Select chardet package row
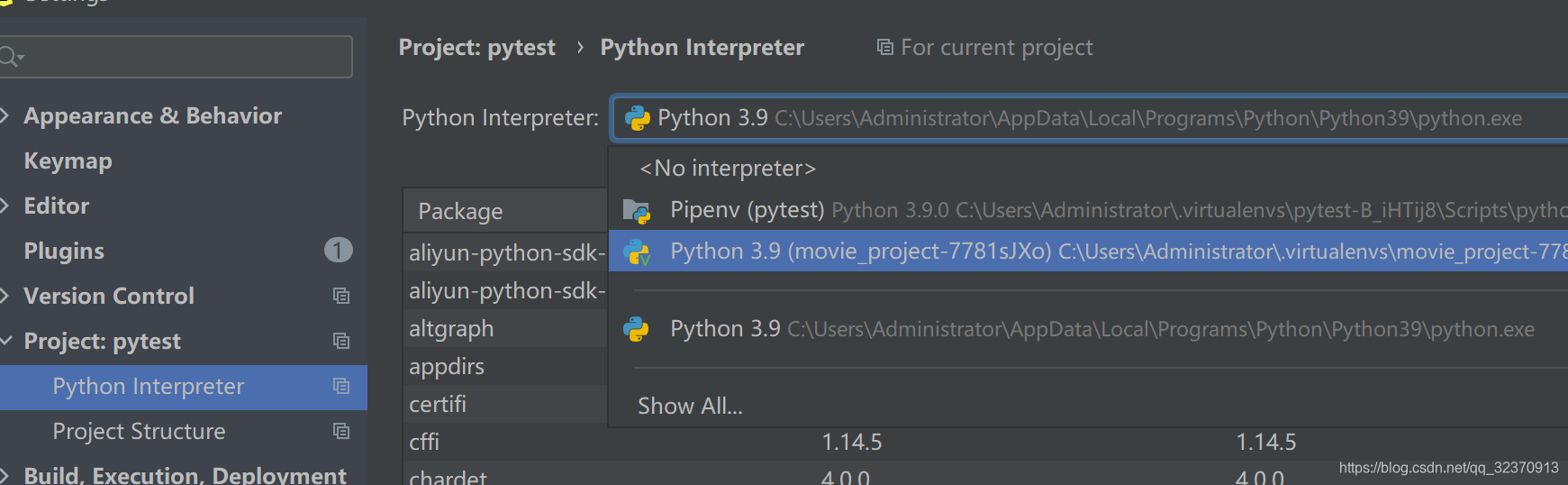1568x485 pixels. pyautogui.click(x=985, y=474)
